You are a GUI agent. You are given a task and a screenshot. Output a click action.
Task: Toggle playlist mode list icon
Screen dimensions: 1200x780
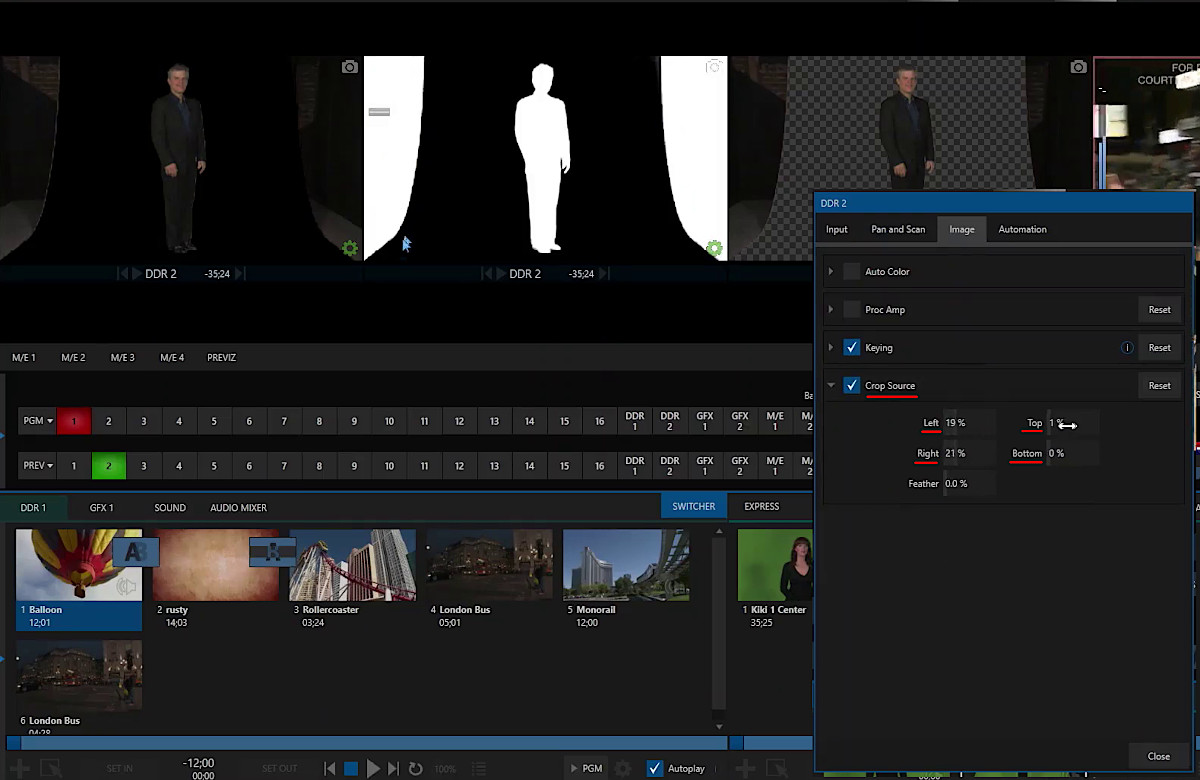478,768
